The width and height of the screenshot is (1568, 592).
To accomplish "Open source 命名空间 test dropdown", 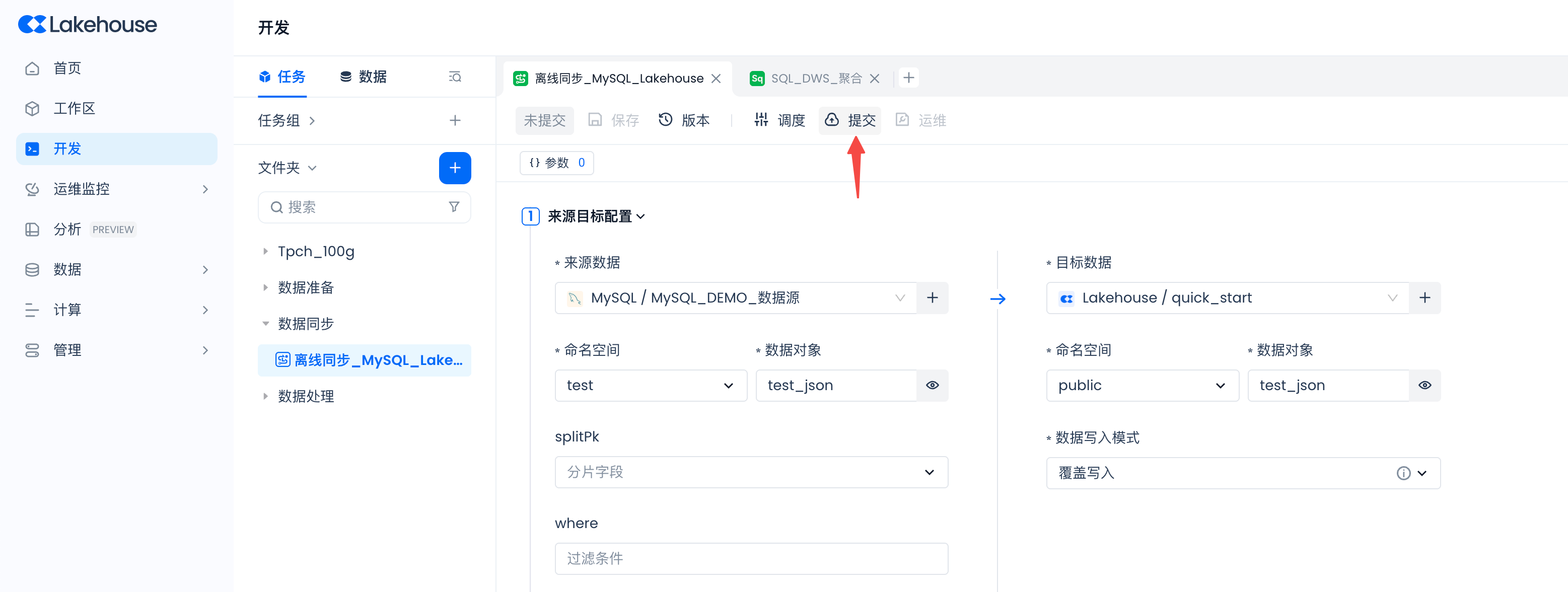I will (650, 385).
